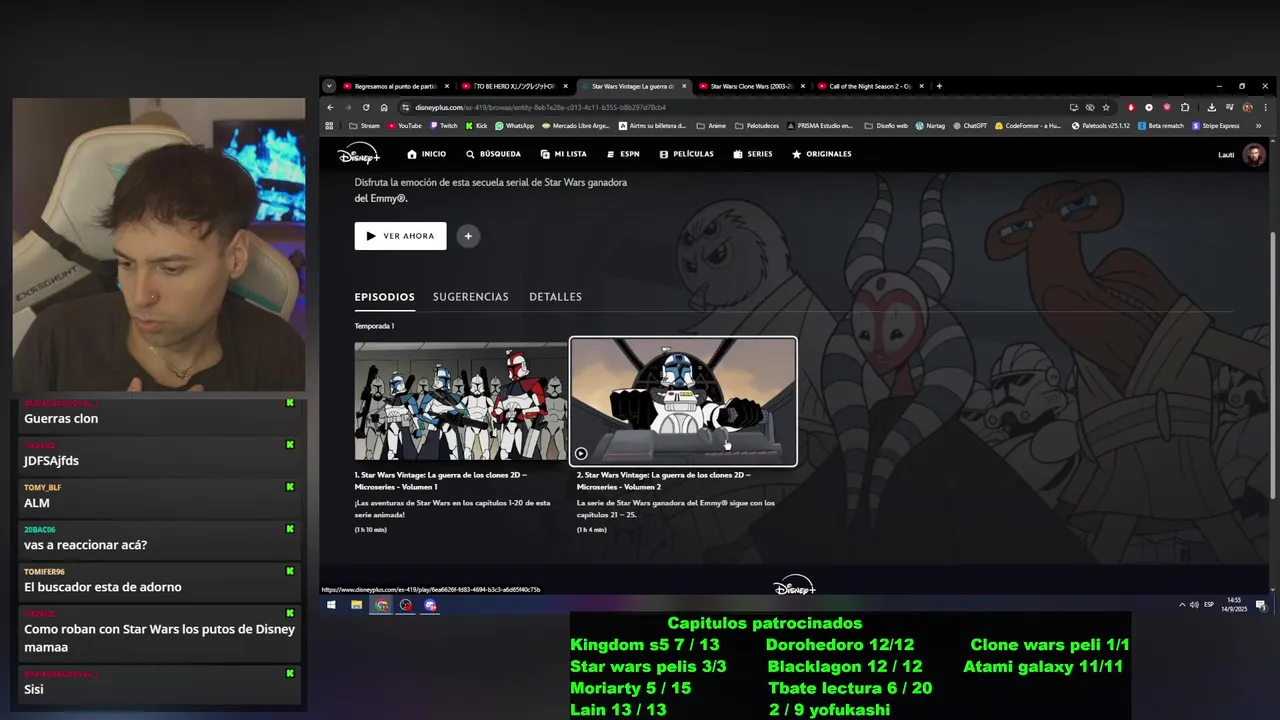Open the Twitch bookmark
Viewport: 1280px width, 720px height.
coord(443,126)
